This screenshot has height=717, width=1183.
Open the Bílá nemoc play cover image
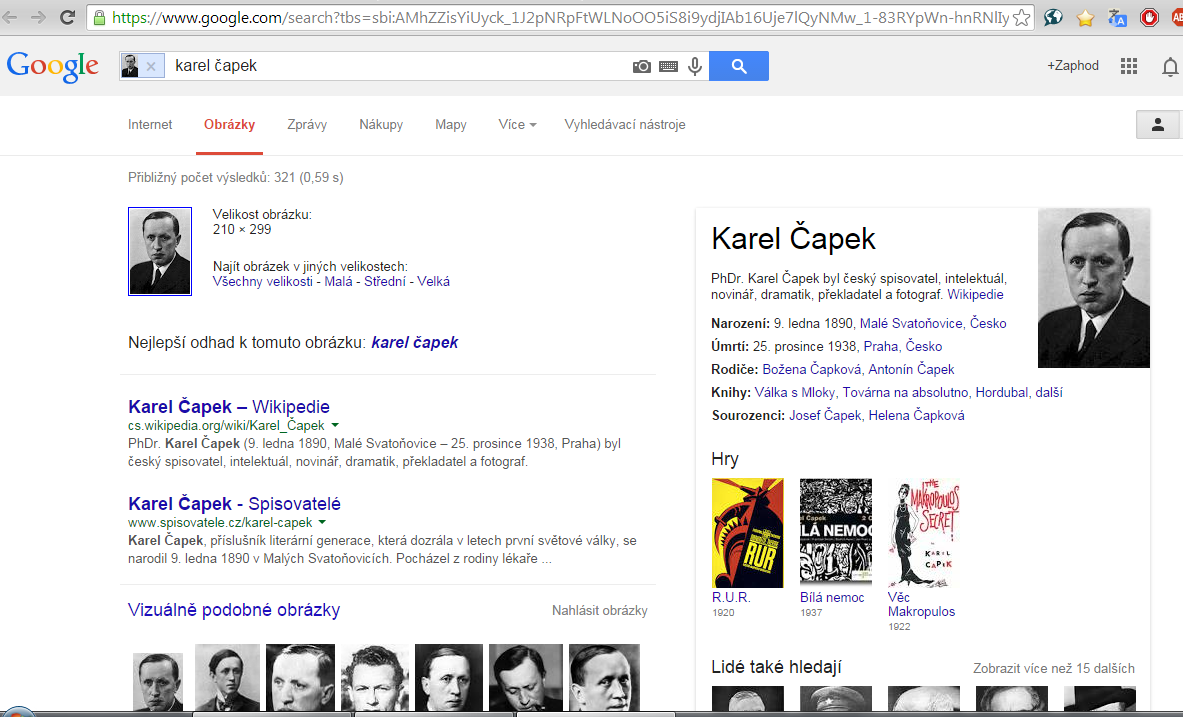(836, 533)
